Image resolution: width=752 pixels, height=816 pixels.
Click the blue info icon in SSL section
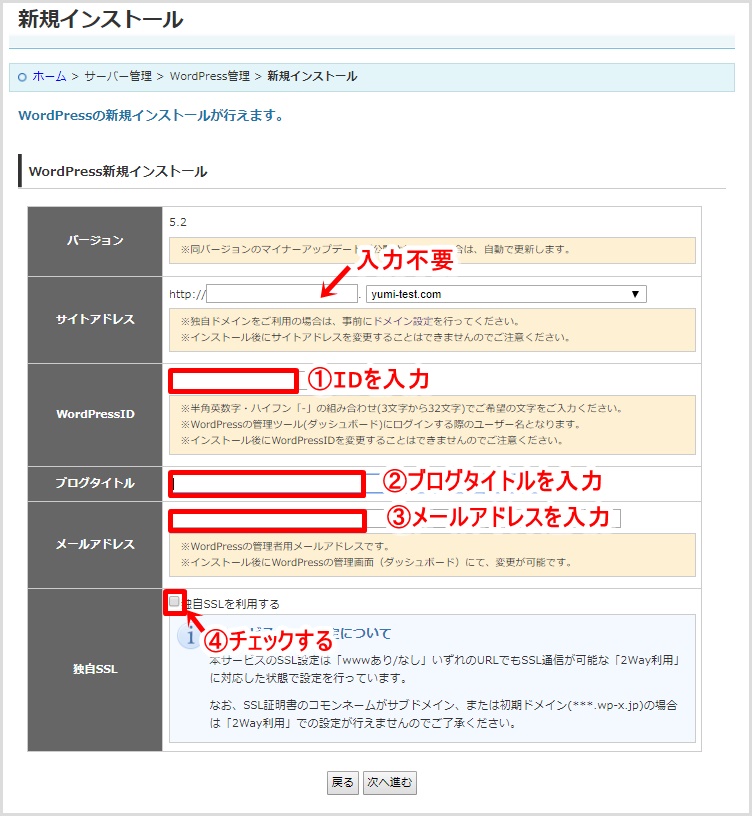click(189, 636)
